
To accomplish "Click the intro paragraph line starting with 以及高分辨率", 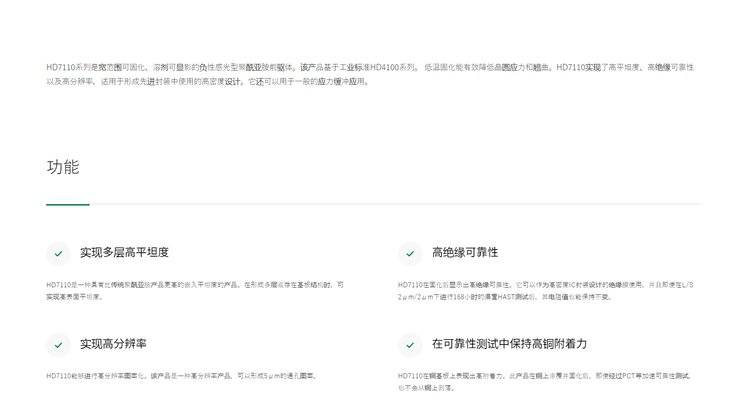I will (x=208, y=82).
